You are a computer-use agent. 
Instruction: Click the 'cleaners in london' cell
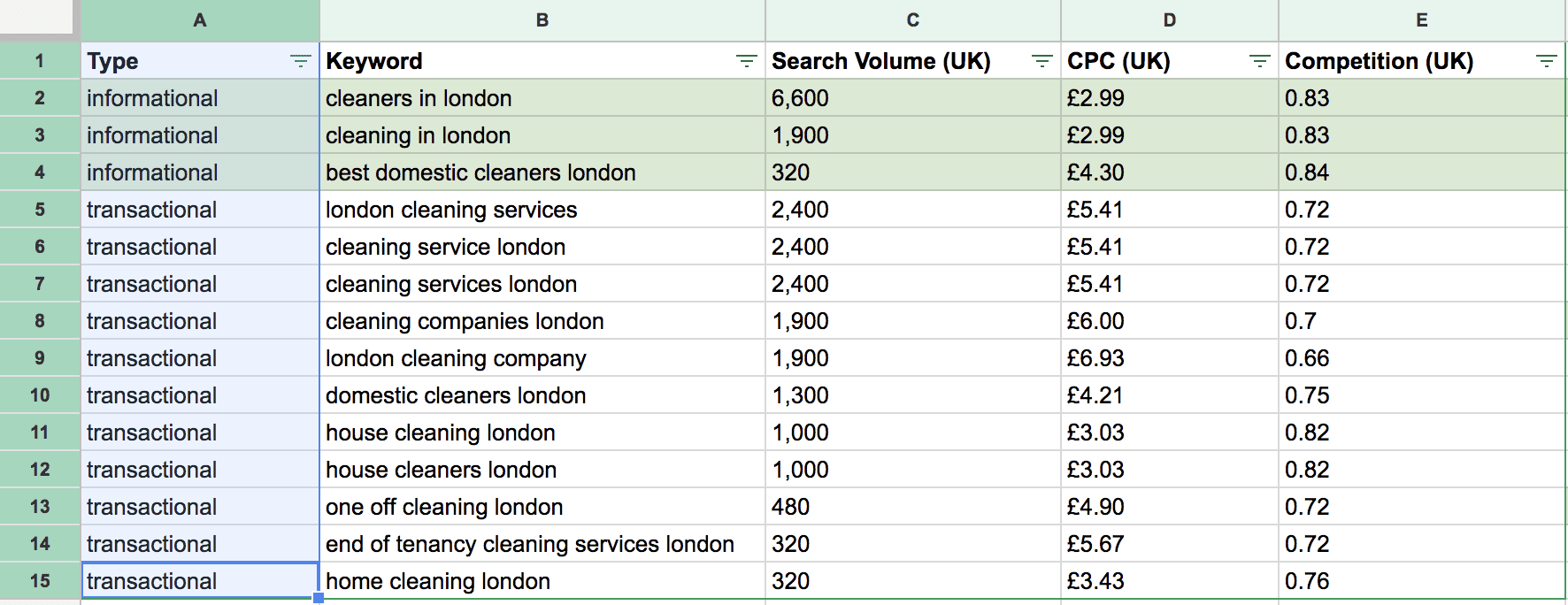[419, 98]
